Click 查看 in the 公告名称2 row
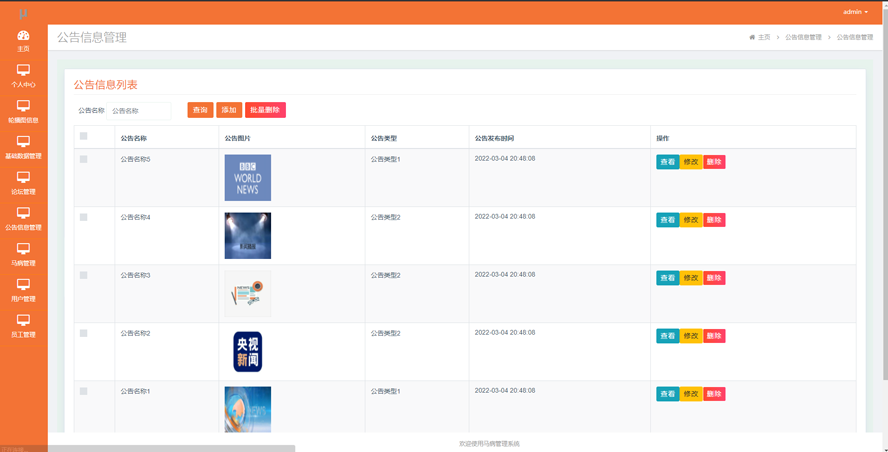The width and height of the screenshot is (888, 452). 668,336
